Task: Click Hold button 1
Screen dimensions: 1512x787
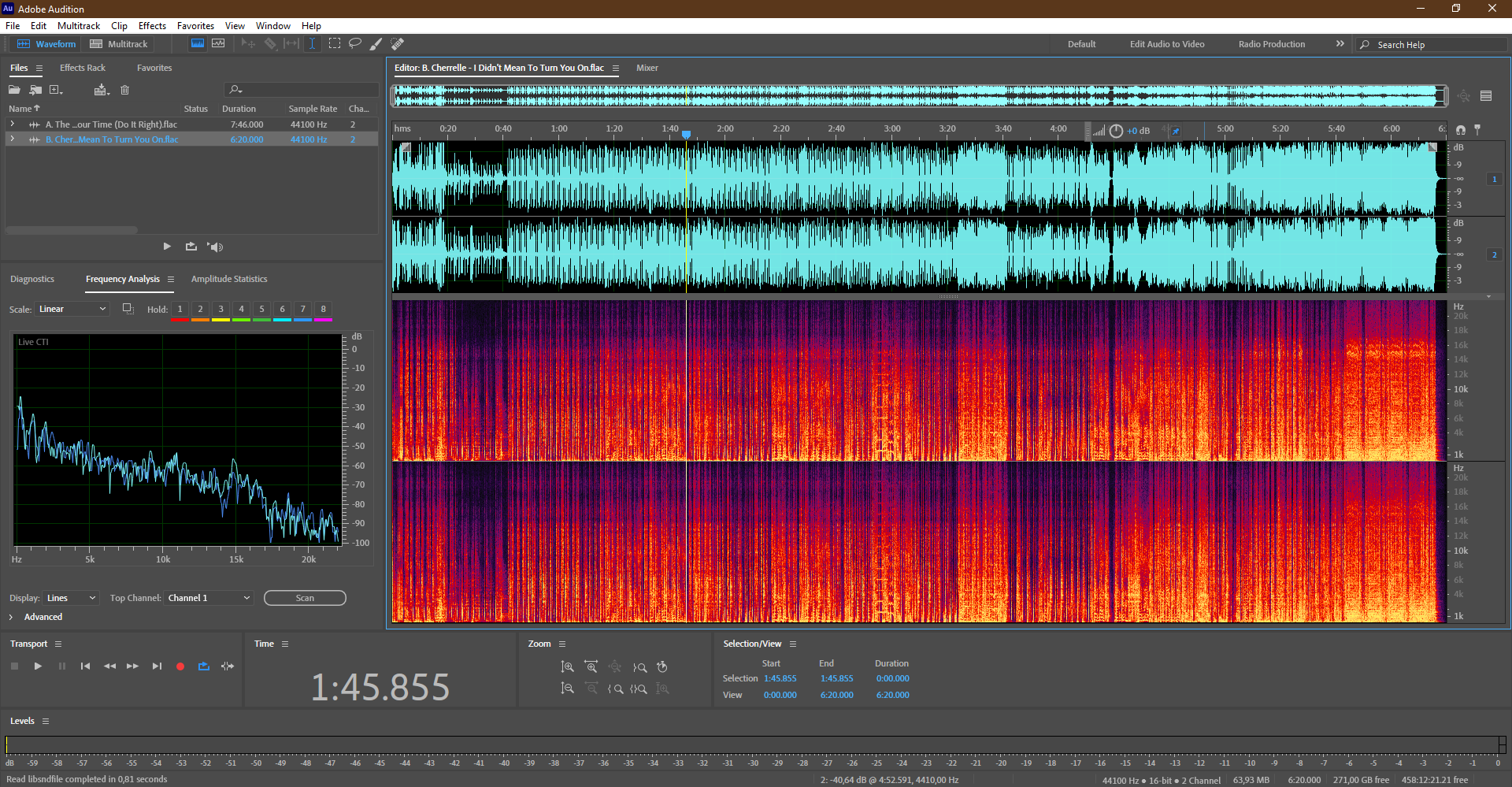Action: pyautogui.click(x=180, y=310)
